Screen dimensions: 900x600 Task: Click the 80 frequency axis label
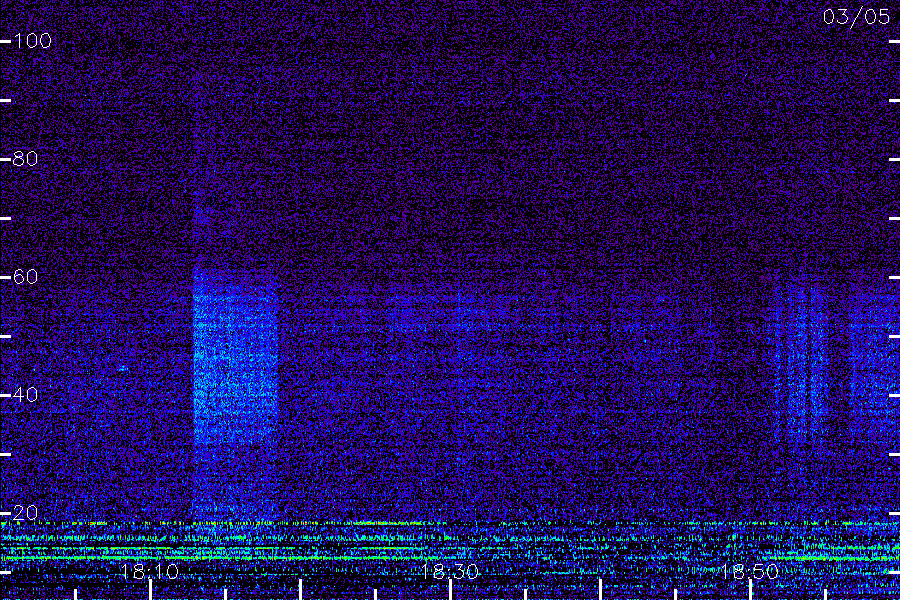pyautogui.click(x=26, y=158)
